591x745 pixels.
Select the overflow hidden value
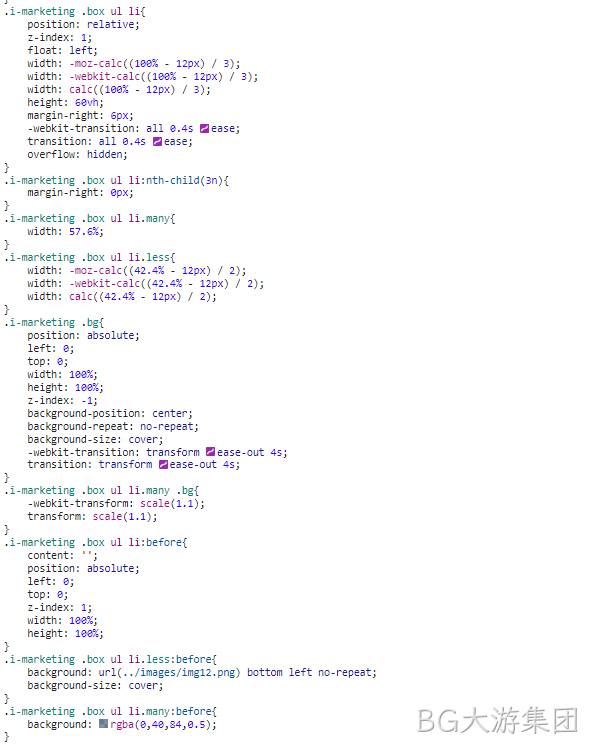click(x=104, y=154)
